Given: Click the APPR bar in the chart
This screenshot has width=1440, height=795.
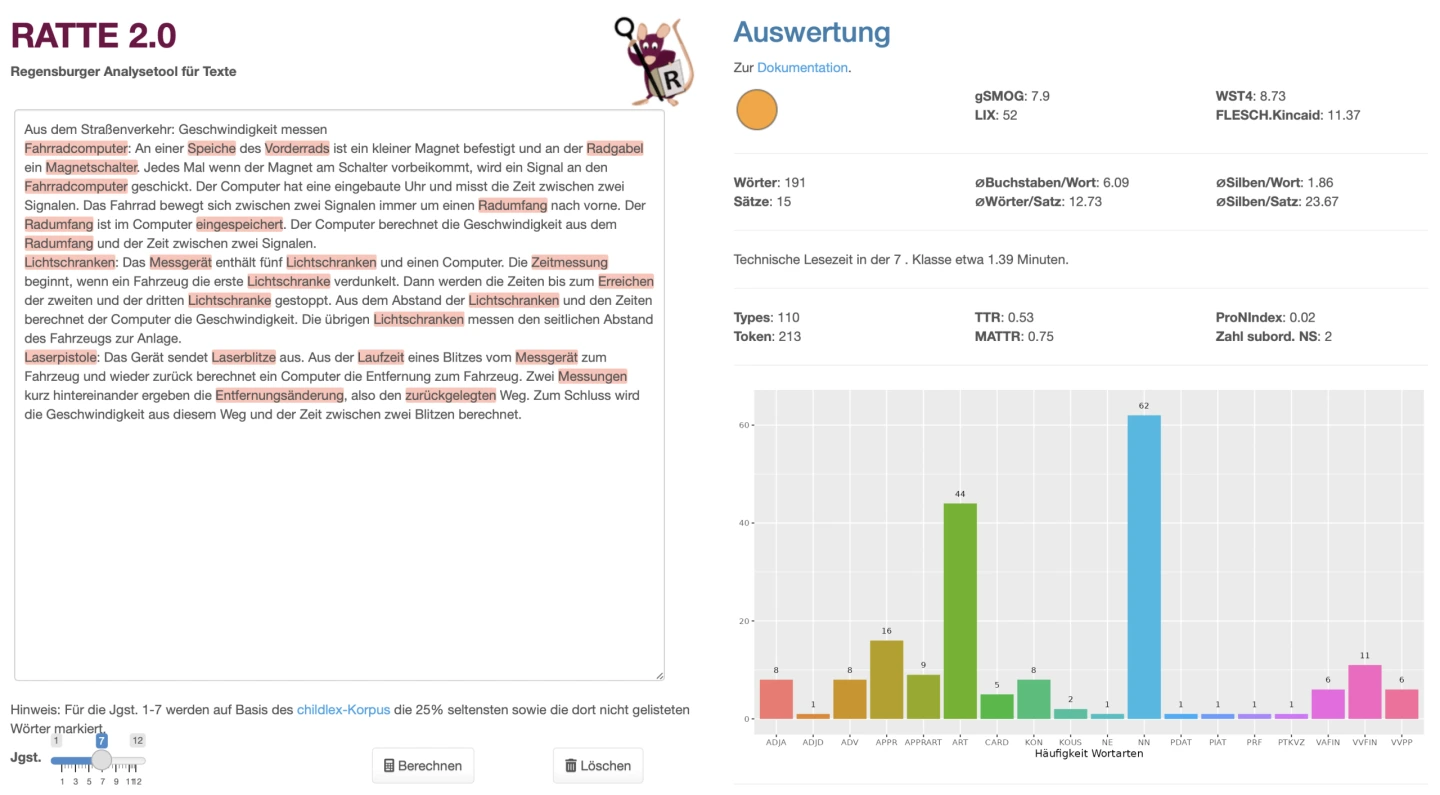Looking at the screenshot, I should tap(887, 679).
